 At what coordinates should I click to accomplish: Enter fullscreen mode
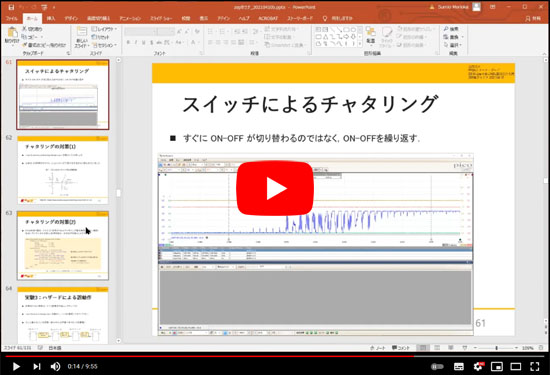(x=535, y=366)
